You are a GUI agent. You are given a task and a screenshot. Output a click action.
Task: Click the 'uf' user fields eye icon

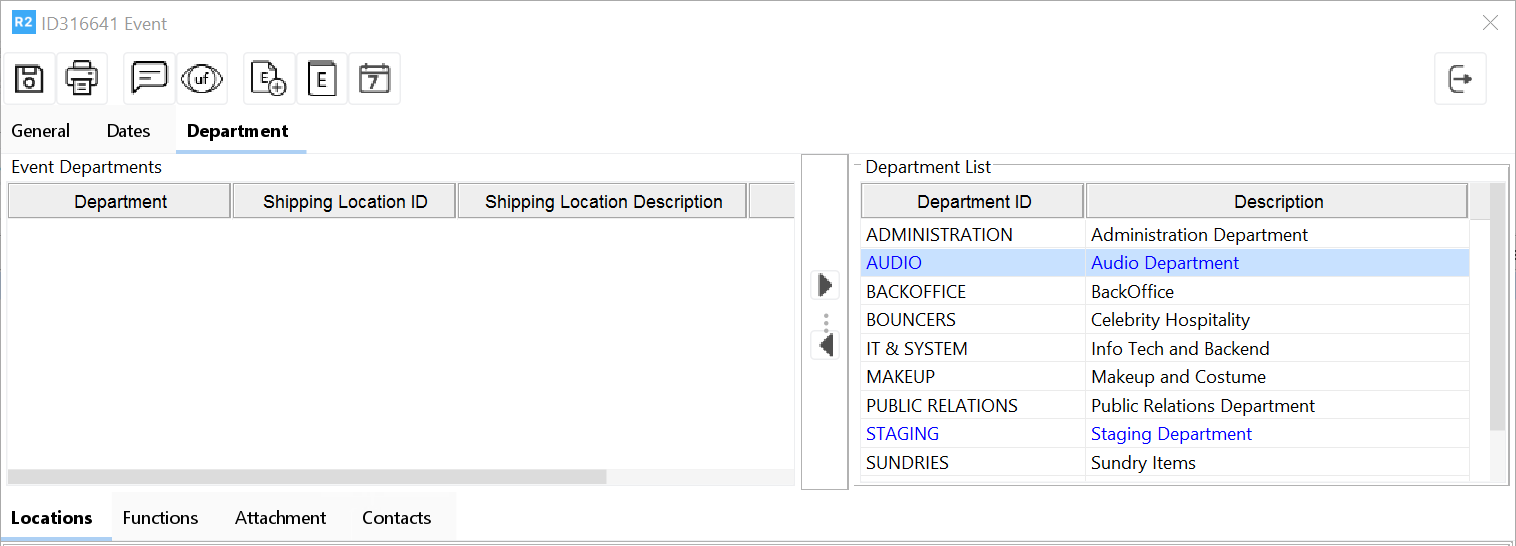tap(201, 79)
